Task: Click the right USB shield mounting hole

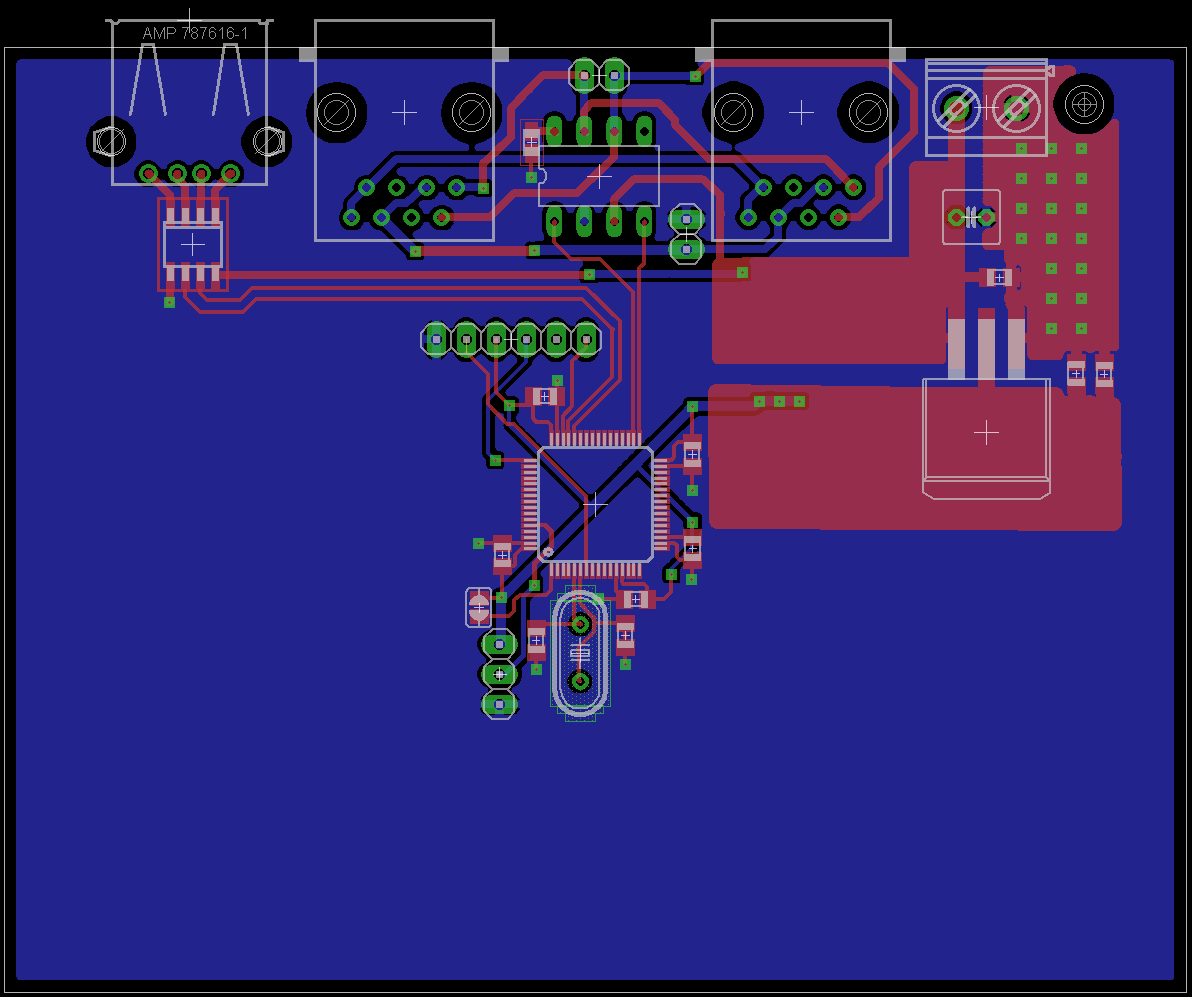Action: [268, 141]
